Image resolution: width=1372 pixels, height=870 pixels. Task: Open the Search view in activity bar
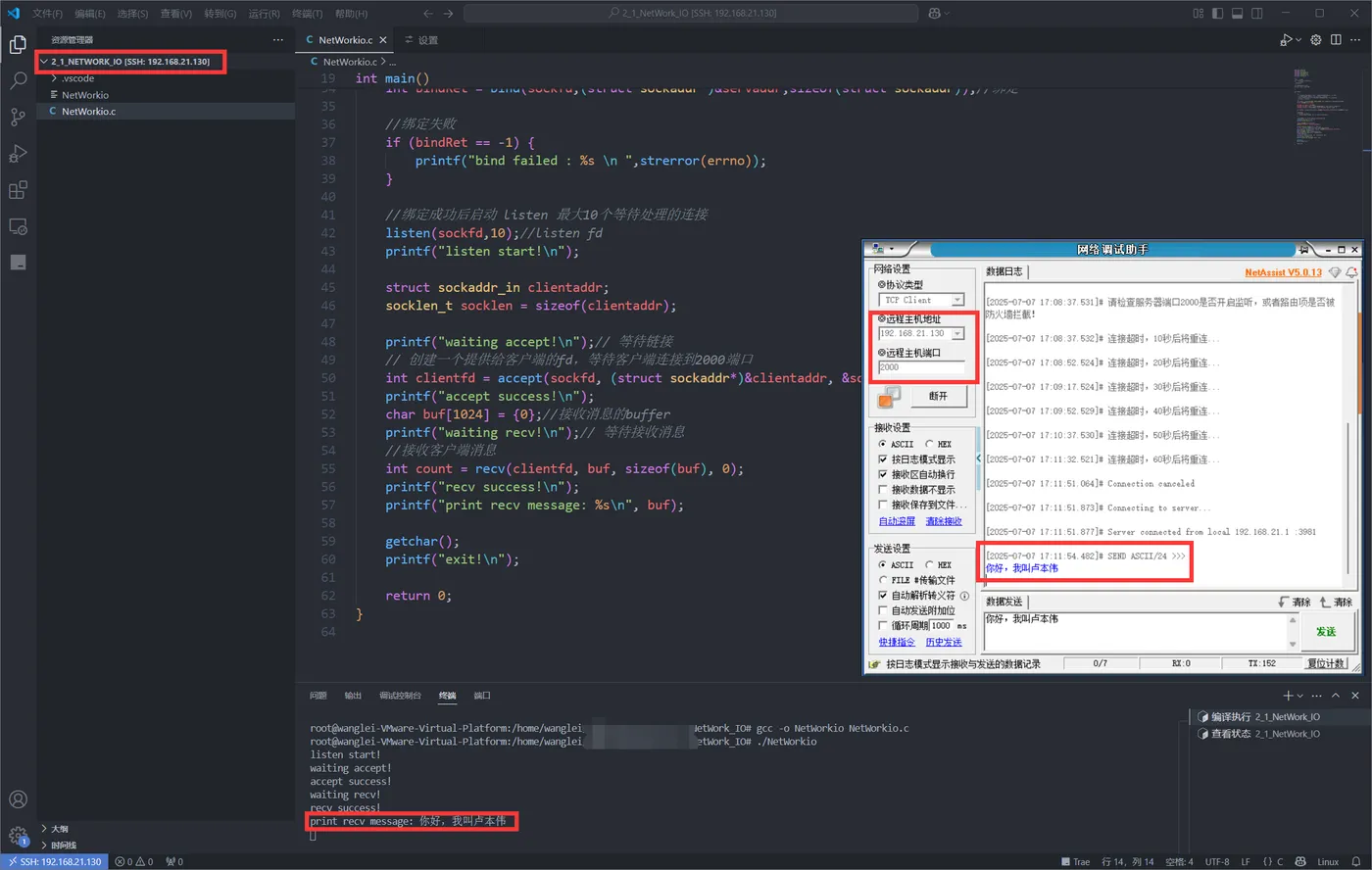(18, 80)
